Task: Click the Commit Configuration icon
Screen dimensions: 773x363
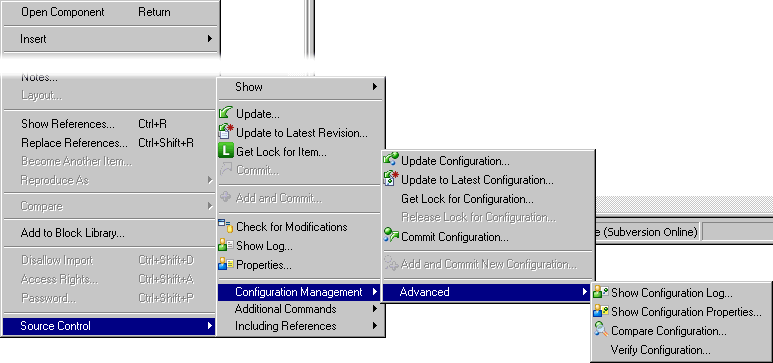Action: coord(391,236)
